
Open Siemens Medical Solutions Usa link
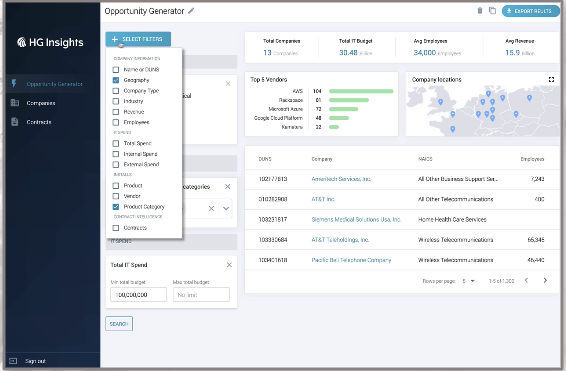coord(356,219)
